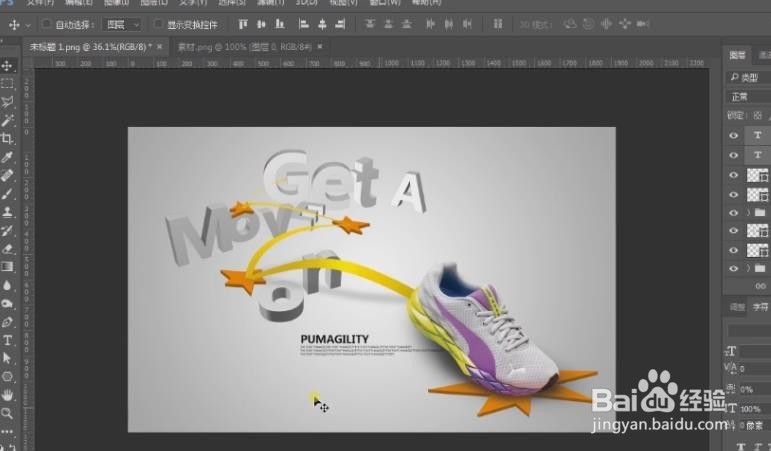771x451 pixels.
Task: Open the 图层 auto-select target dropdown
Action: tap(121, 24)
